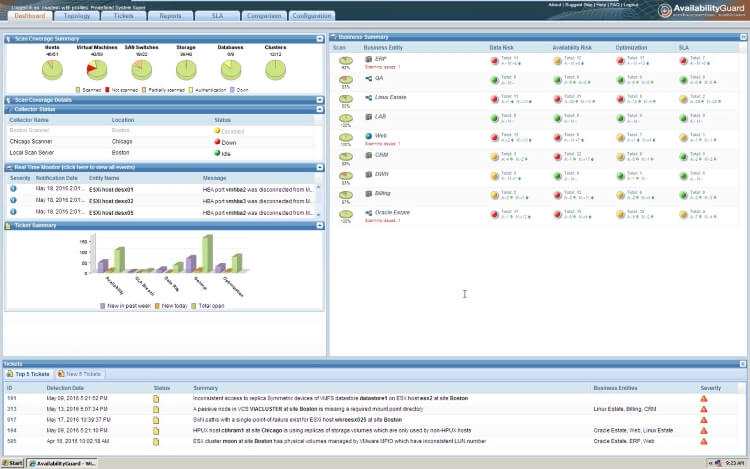Image resolution: width=750 pixels, height=469 pixels.
Task: Sort tickets by Severity column header
Action: 711,388
